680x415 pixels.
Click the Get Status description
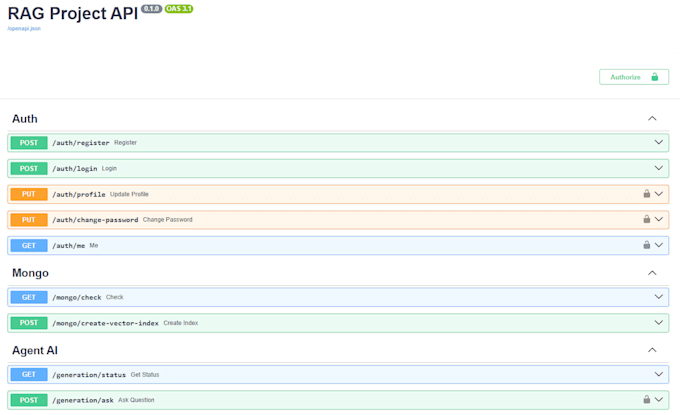pos(145,375)
